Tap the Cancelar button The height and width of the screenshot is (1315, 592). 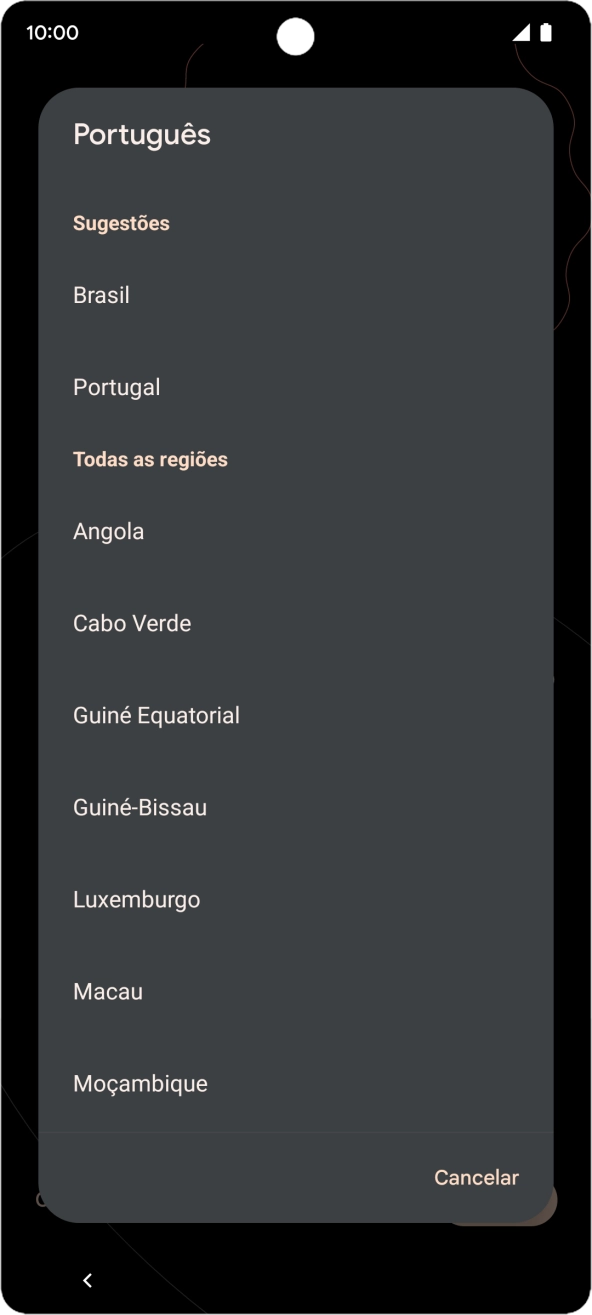tap(476, 1177)
